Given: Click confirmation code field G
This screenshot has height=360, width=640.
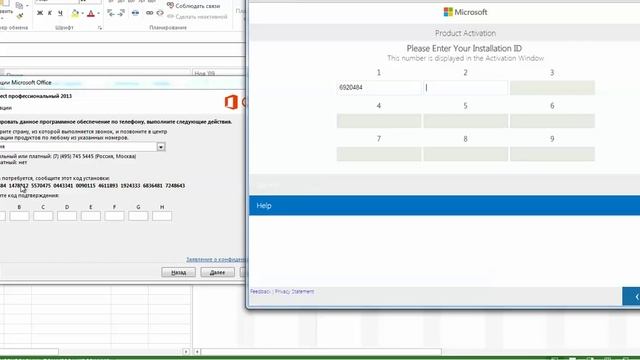Looking at the screenshot, I should [138, 216].
